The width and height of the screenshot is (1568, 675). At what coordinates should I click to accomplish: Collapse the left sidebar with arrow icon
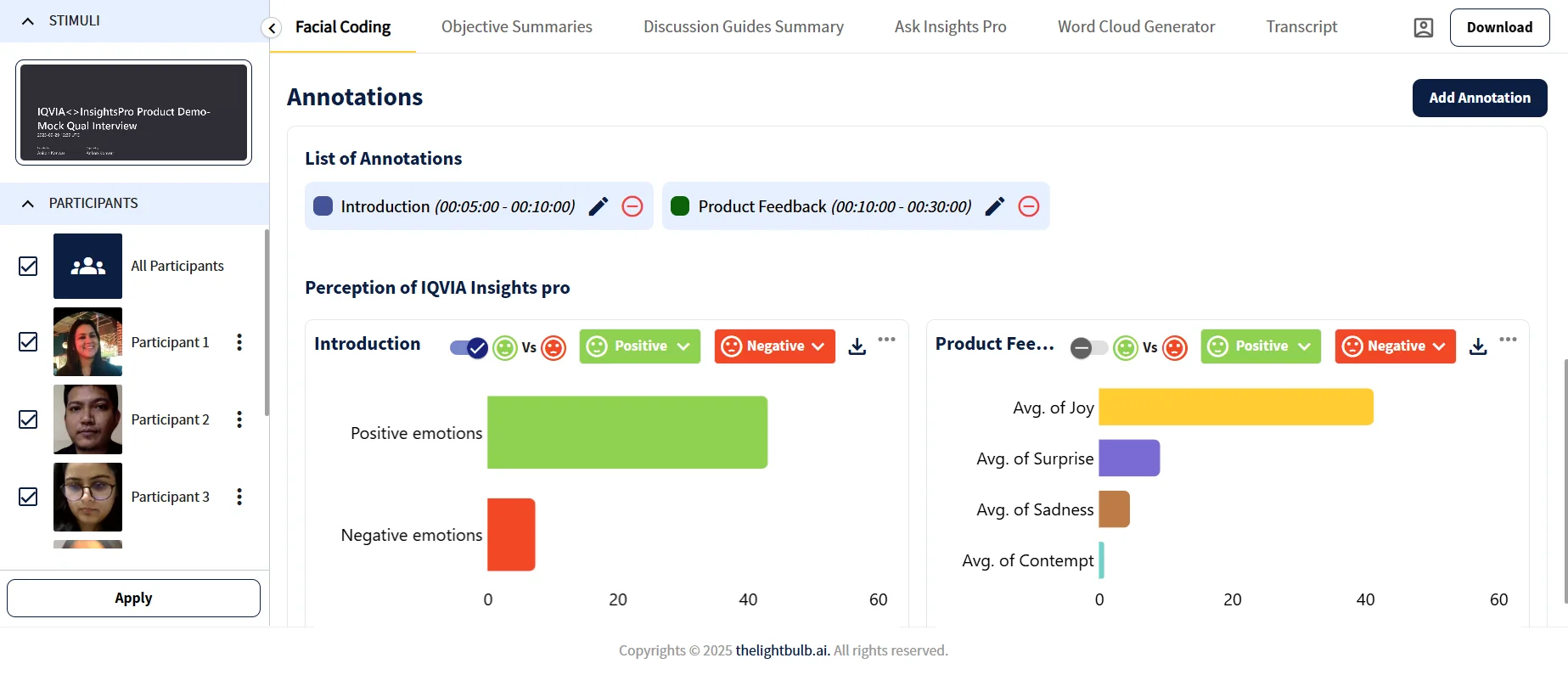[272, 28]
